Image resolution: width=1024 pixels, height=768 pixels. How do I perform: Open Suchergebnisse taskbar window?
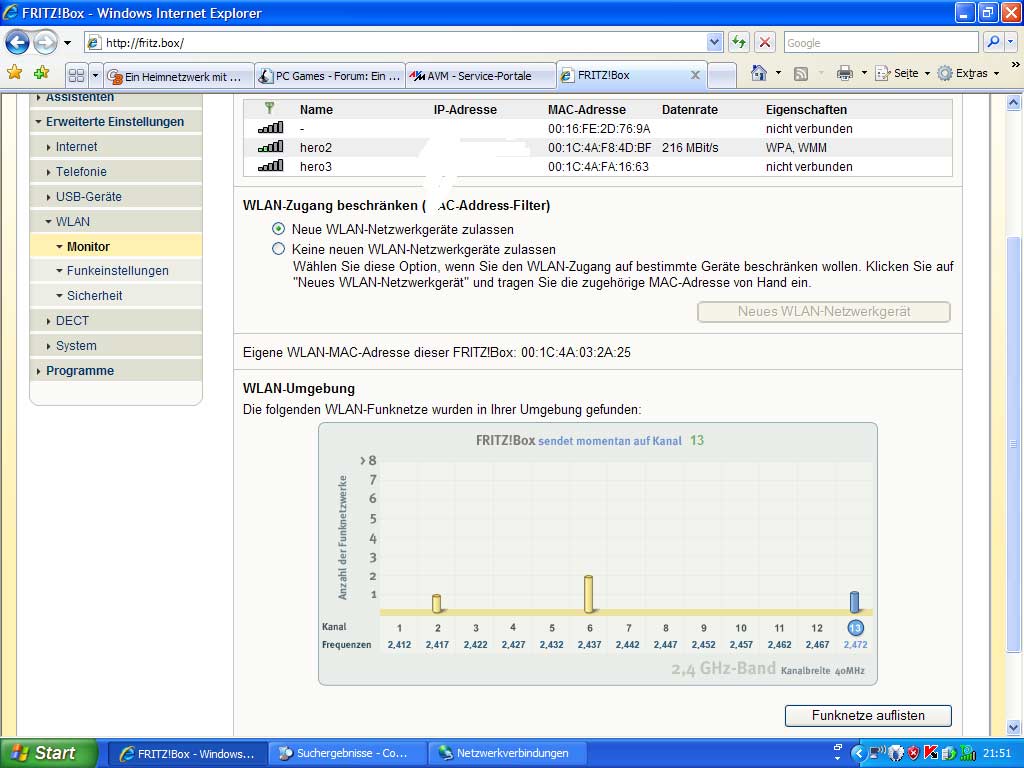coord(347,753)
